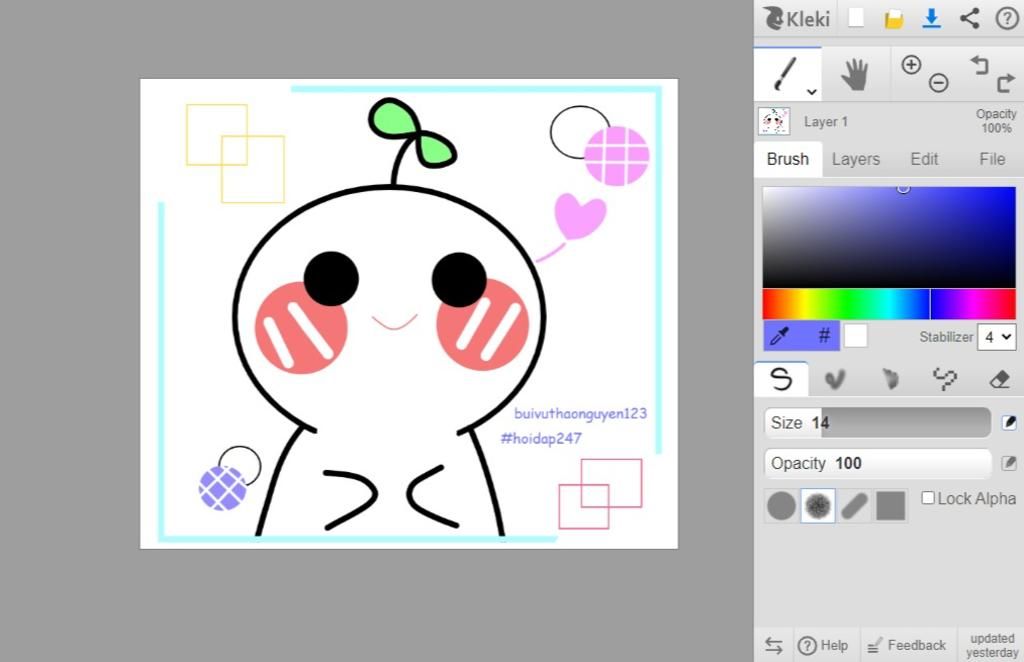Click the zoom out minus icon
1024x662 pixels.
[x=938, y=83]
